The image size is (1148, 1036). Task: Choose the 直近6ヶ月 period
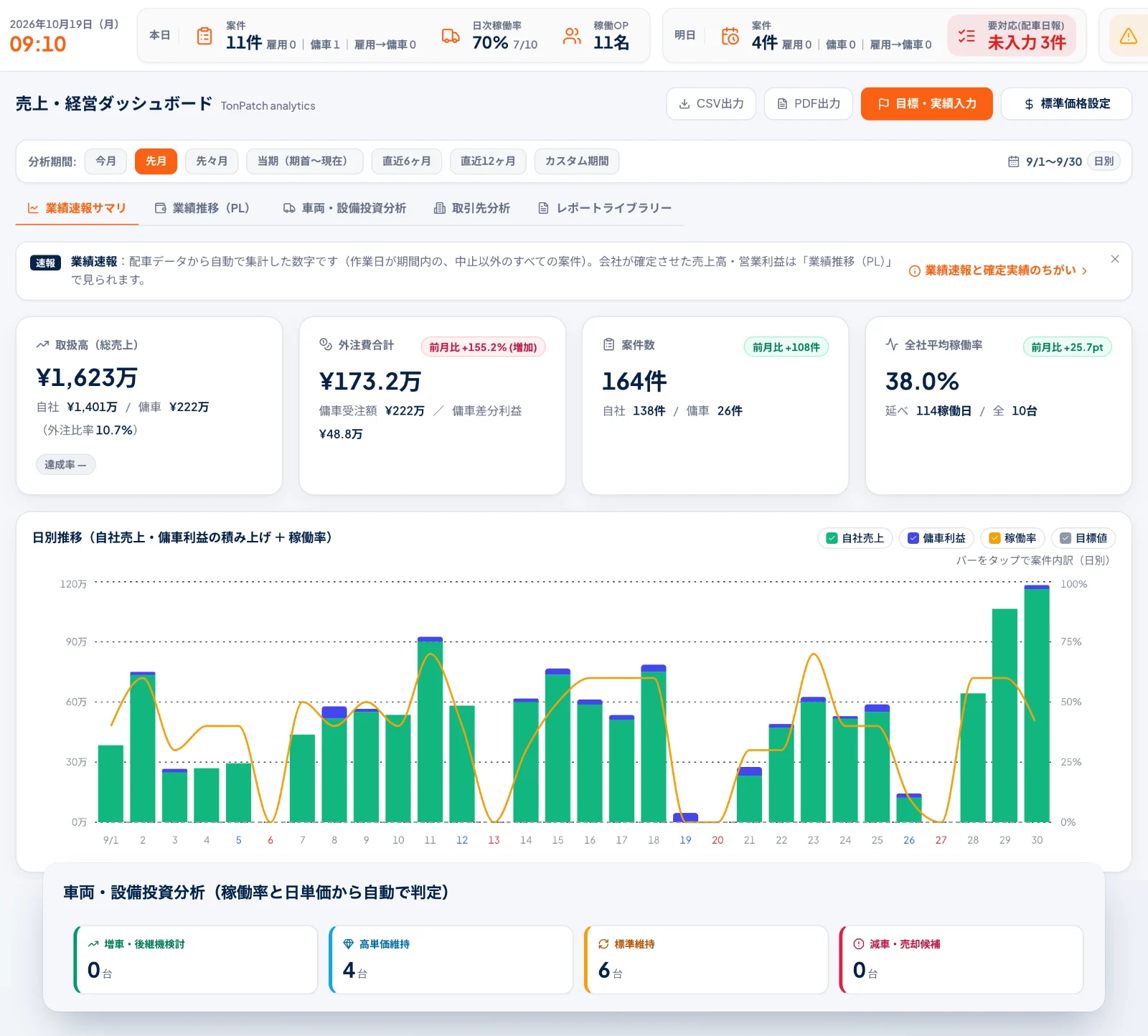tap(407, 161)
